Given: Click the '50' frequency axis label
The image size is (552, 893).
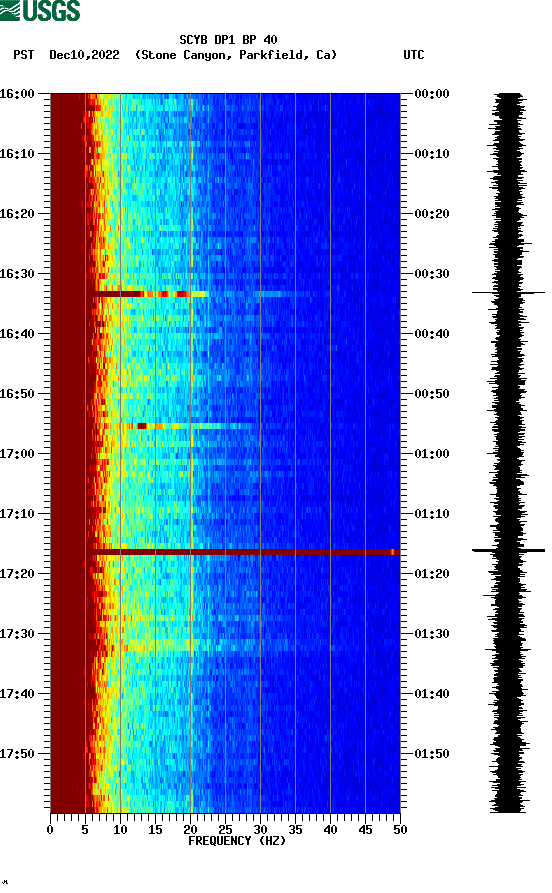Looking at the screenshot, I should [x=400, y=830].
